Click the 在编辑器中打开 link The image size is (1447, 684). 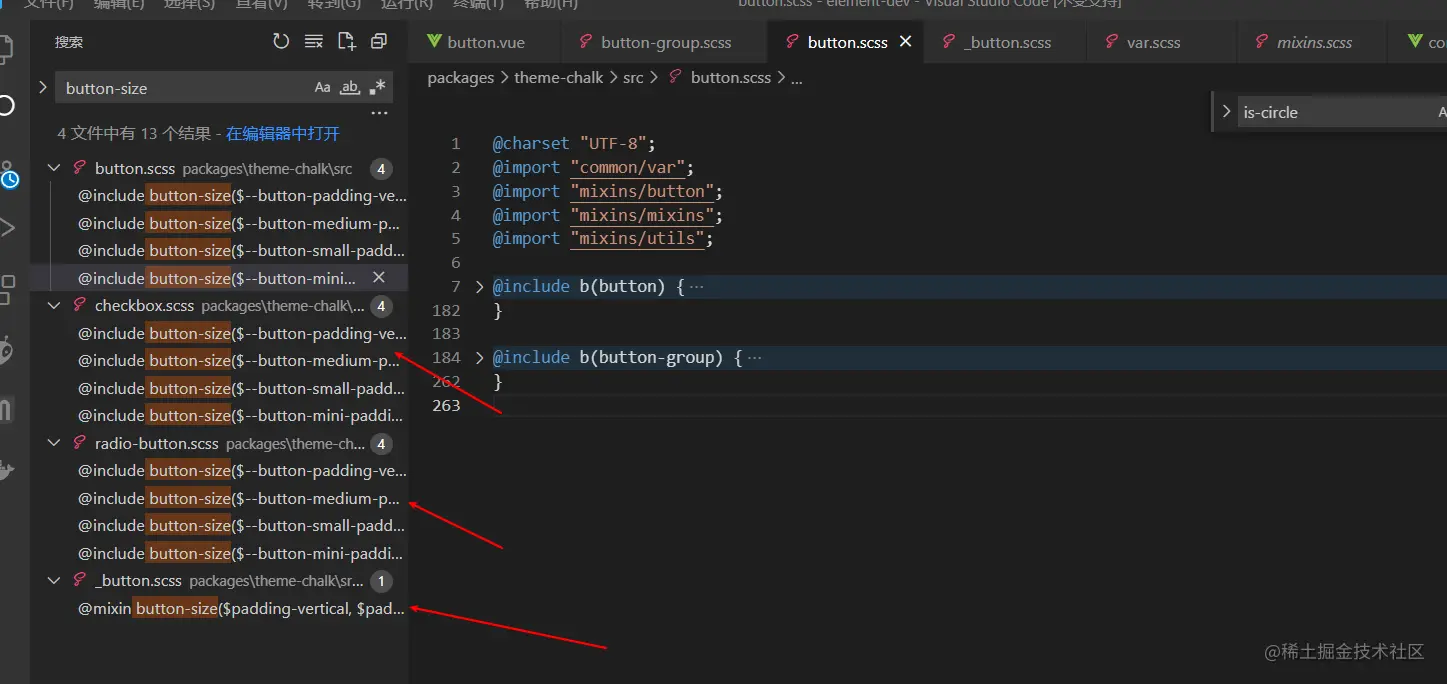tap(283, 133)
